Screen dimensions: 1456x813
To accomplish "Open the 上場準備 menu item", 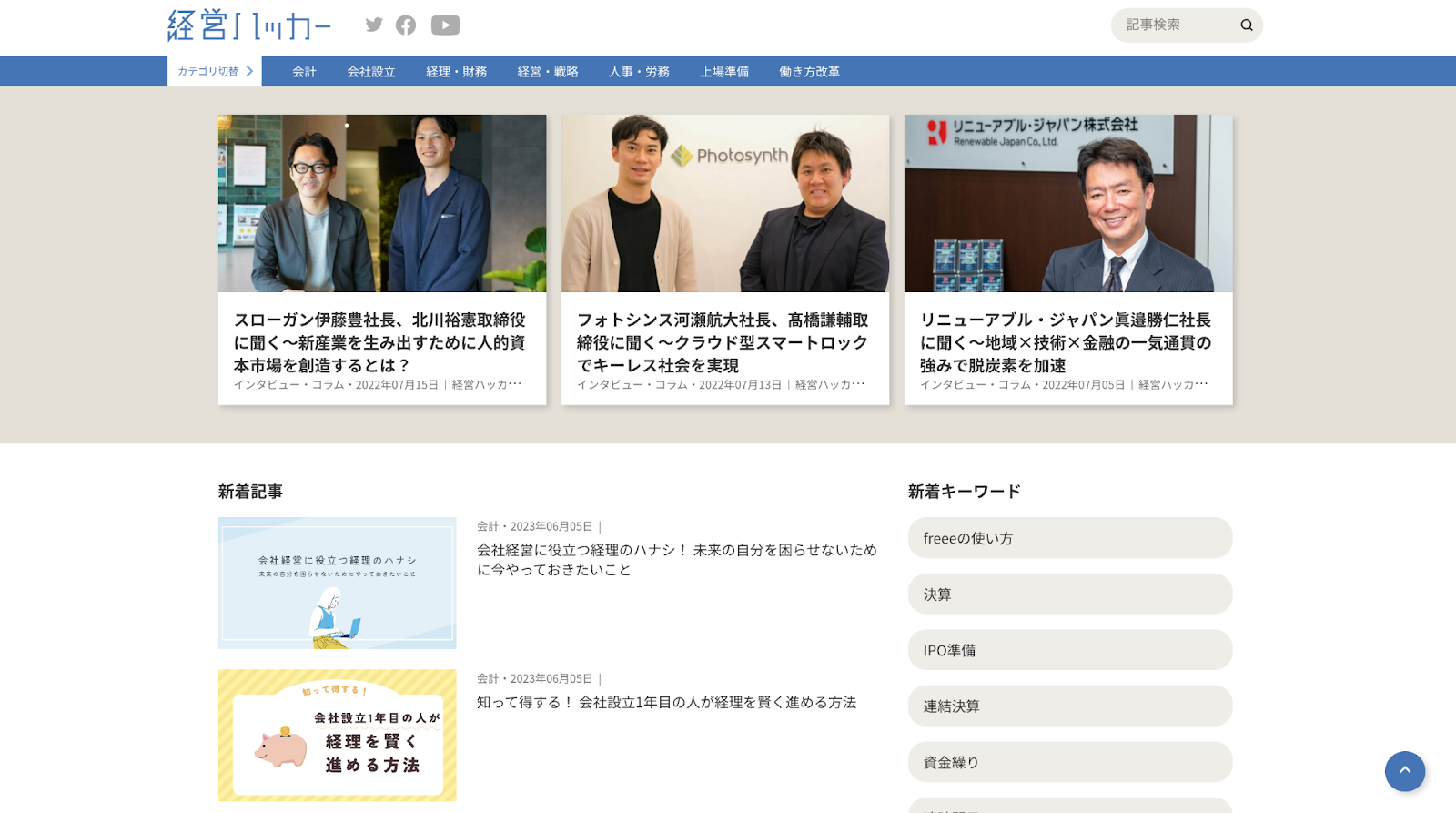I will pos(724,72).
